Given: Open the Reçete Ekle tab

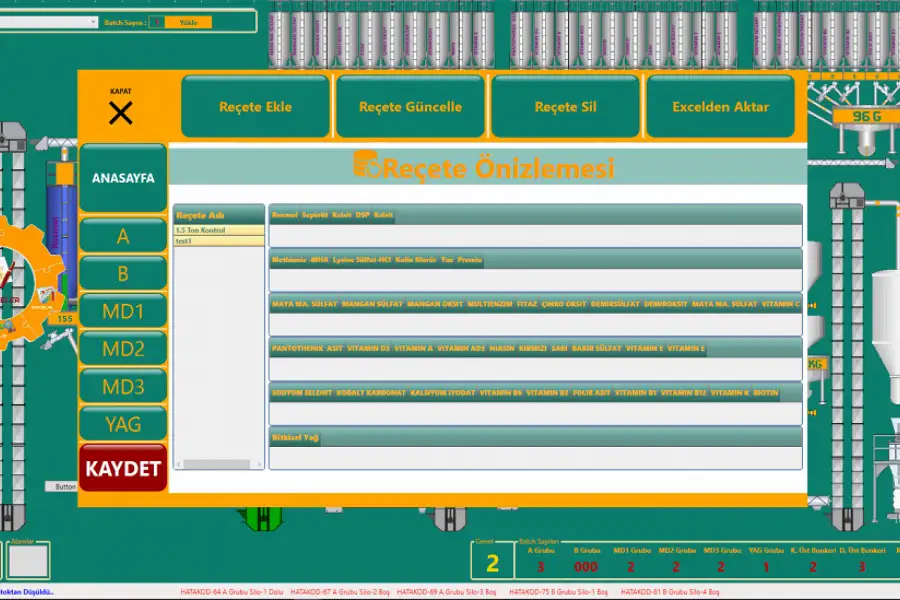Looking at the screenshot, I should click(255, 107).
